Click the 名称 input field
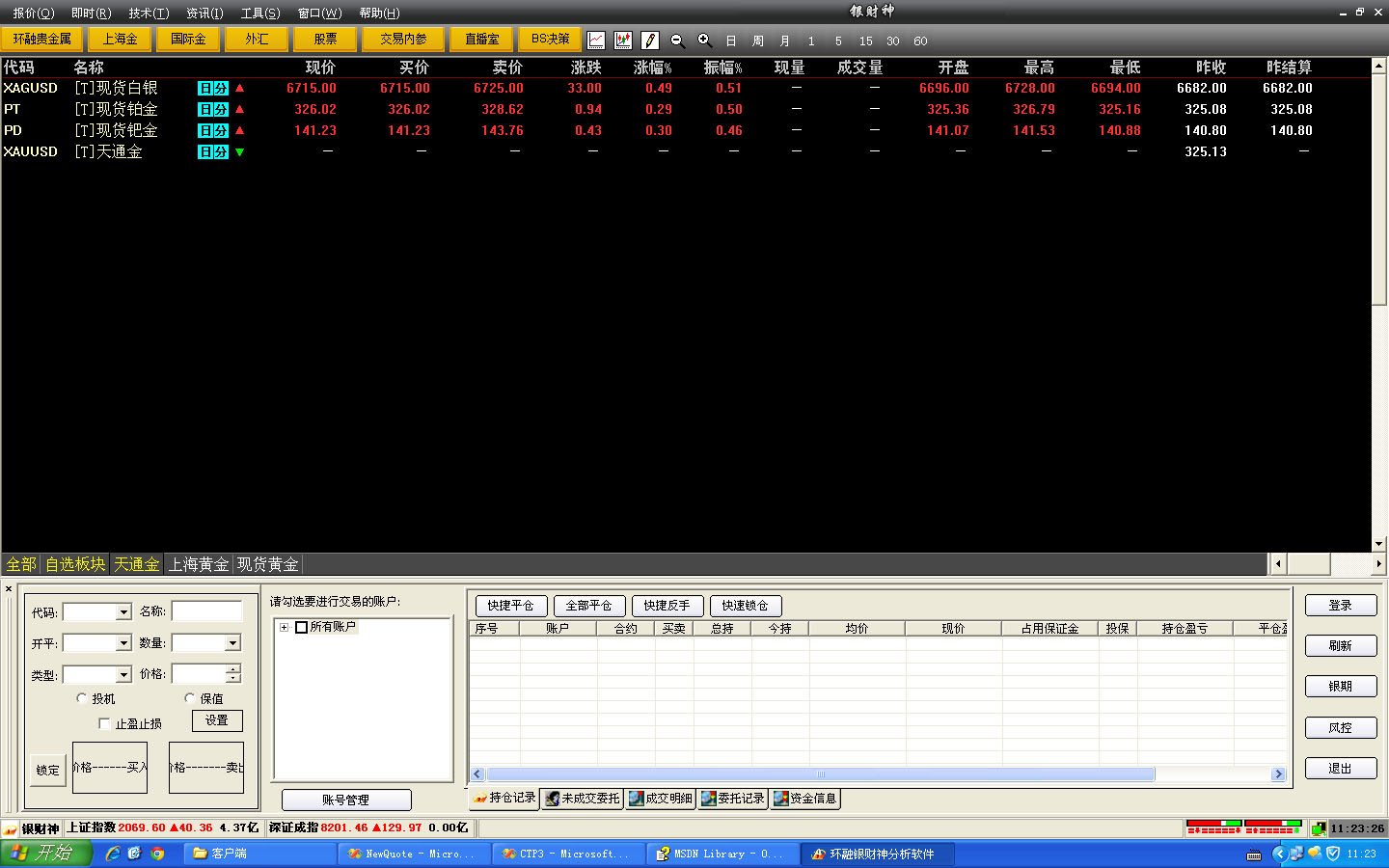This screenshot has height=868, width=1389. click(x=206, y=611)
